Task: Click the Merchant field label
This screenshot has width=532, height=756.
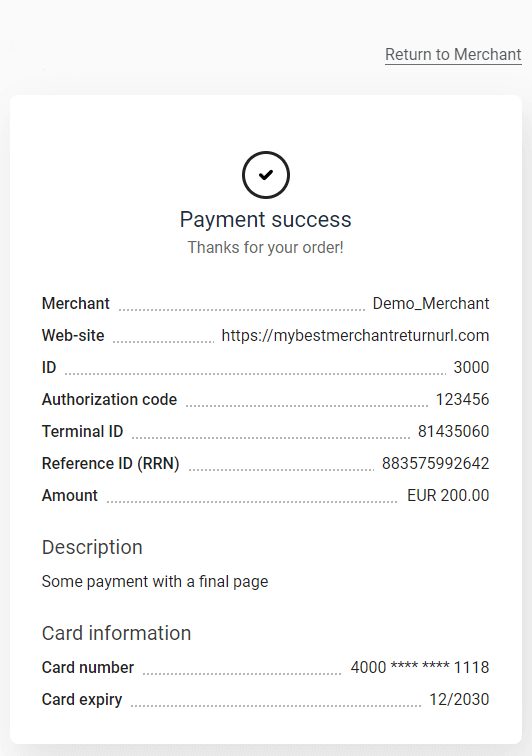Action: pyautogui.click(x=76, y=303)
